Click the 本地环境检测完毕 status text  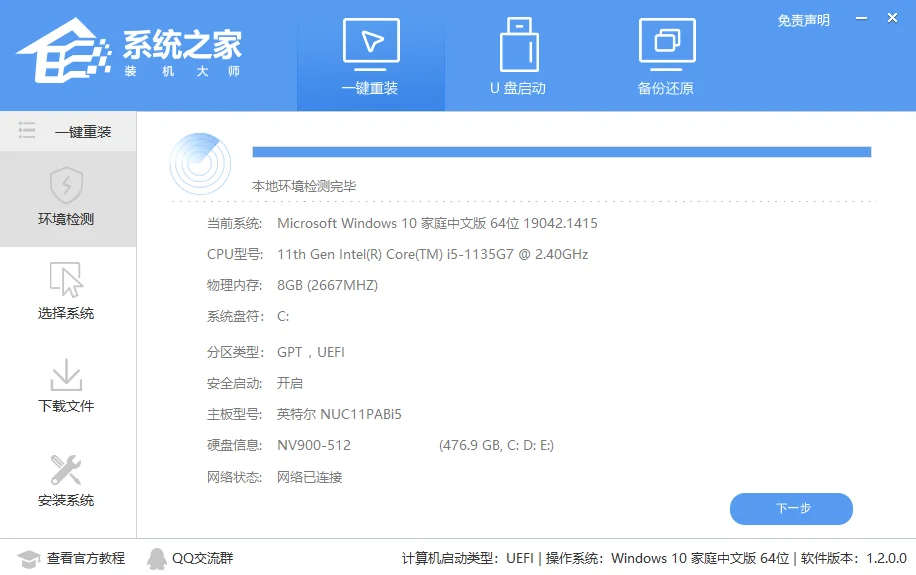(304, 186)
